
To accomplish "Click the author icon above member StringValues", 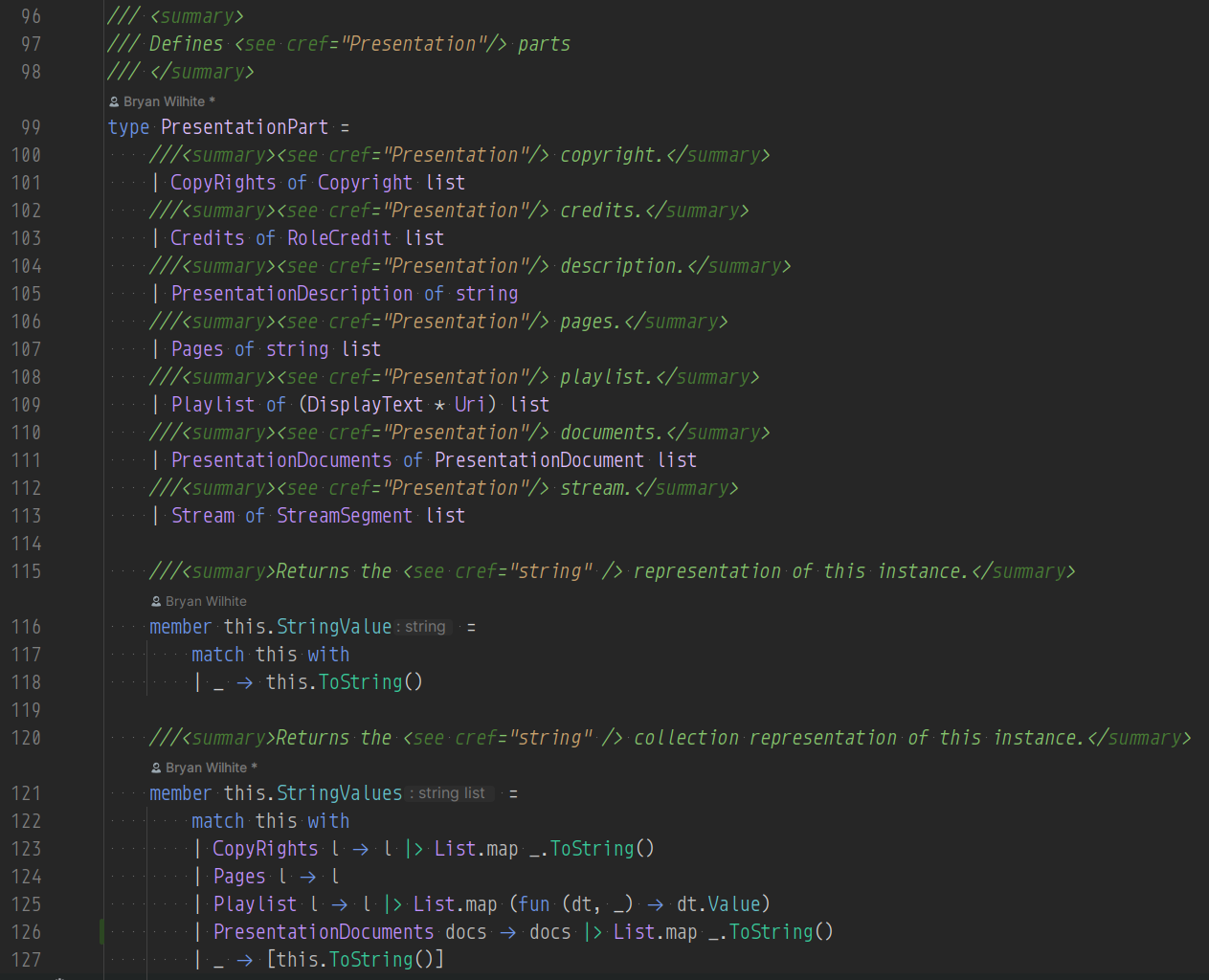I will [156, 768].
